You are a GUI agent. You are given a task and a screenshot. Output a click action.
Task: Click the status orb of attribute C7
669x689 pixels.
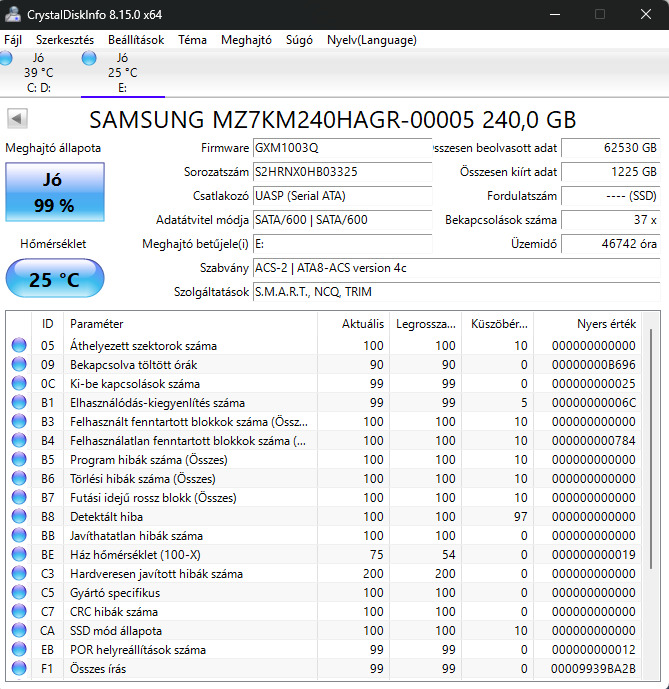tap(19, 611)
